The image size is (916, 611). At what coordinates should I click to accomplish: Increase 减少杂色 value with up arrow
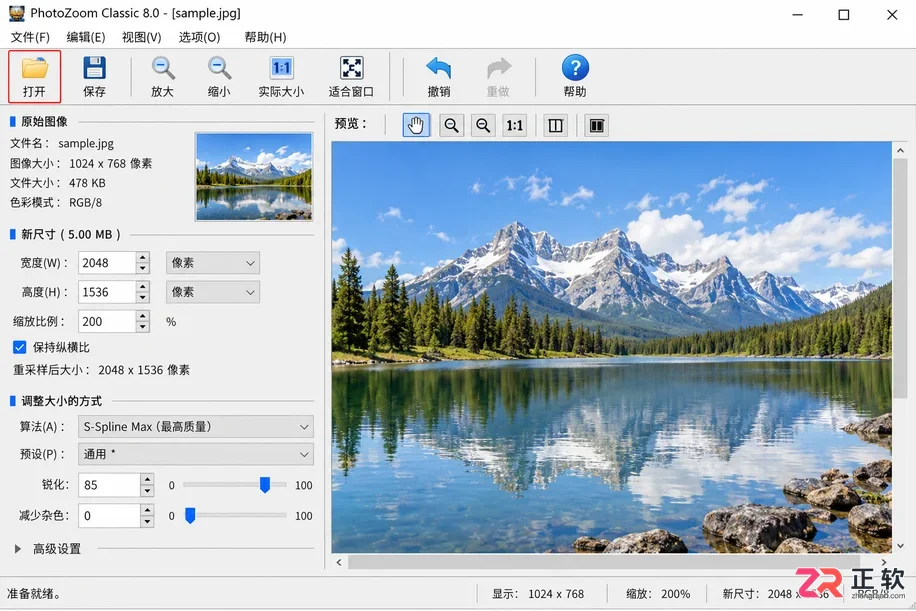[x=147, y=510]
